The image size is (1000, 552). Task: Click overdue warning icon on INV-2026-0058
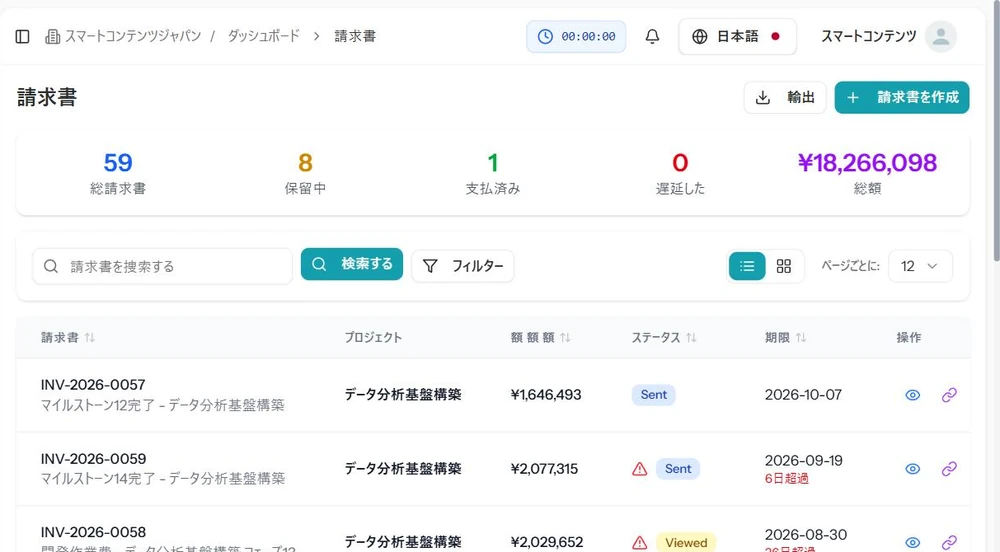pyautogui.click(x=640, y=543)
